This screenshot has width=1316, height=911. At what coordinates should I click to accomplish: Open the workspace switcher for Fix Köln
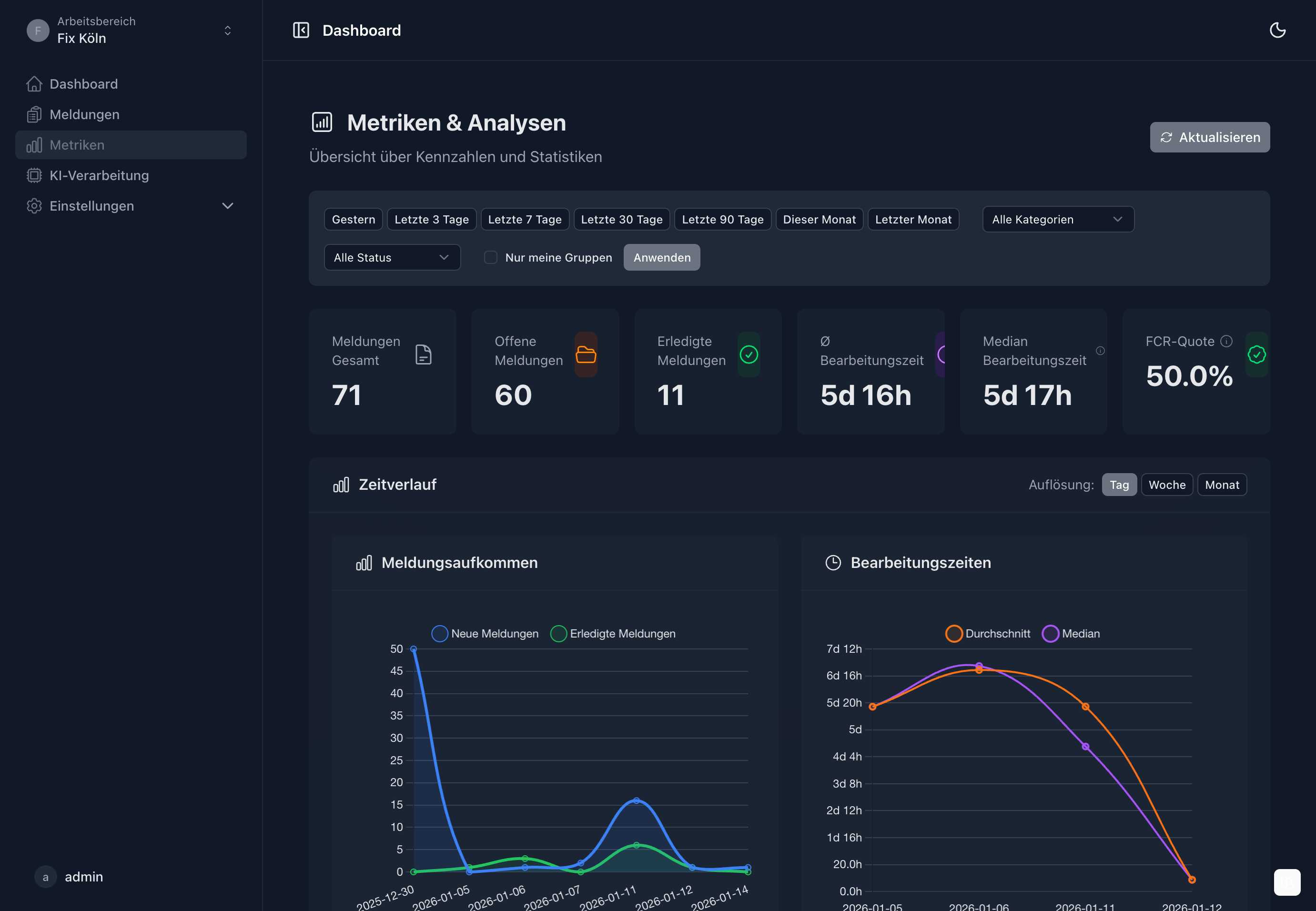point(228,30)
